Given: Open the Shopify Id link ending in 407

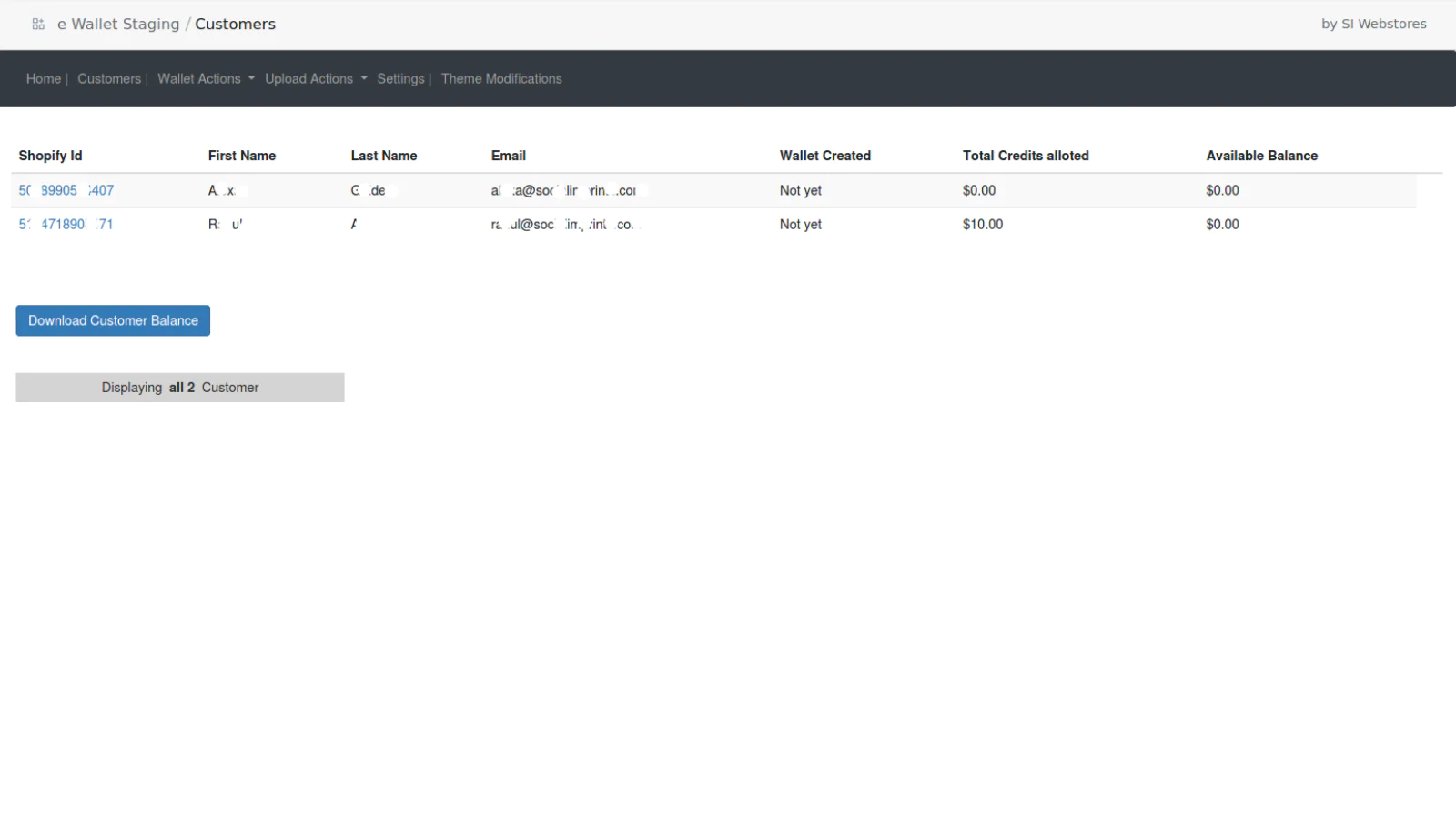Looking at the screenshot, I should [66, 190].
